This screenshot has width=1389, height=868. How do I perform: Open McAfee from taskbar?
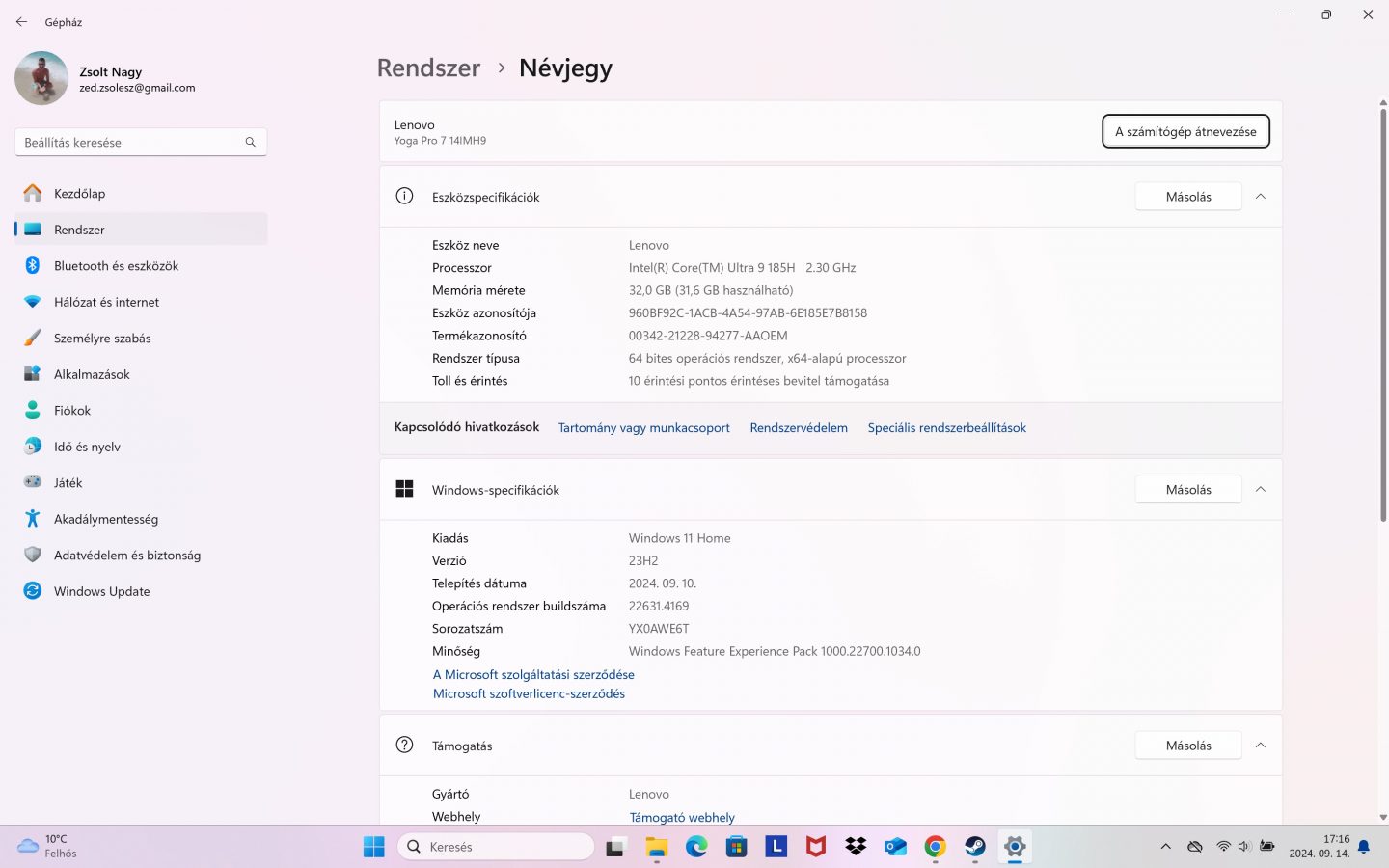tap(816, 847)
